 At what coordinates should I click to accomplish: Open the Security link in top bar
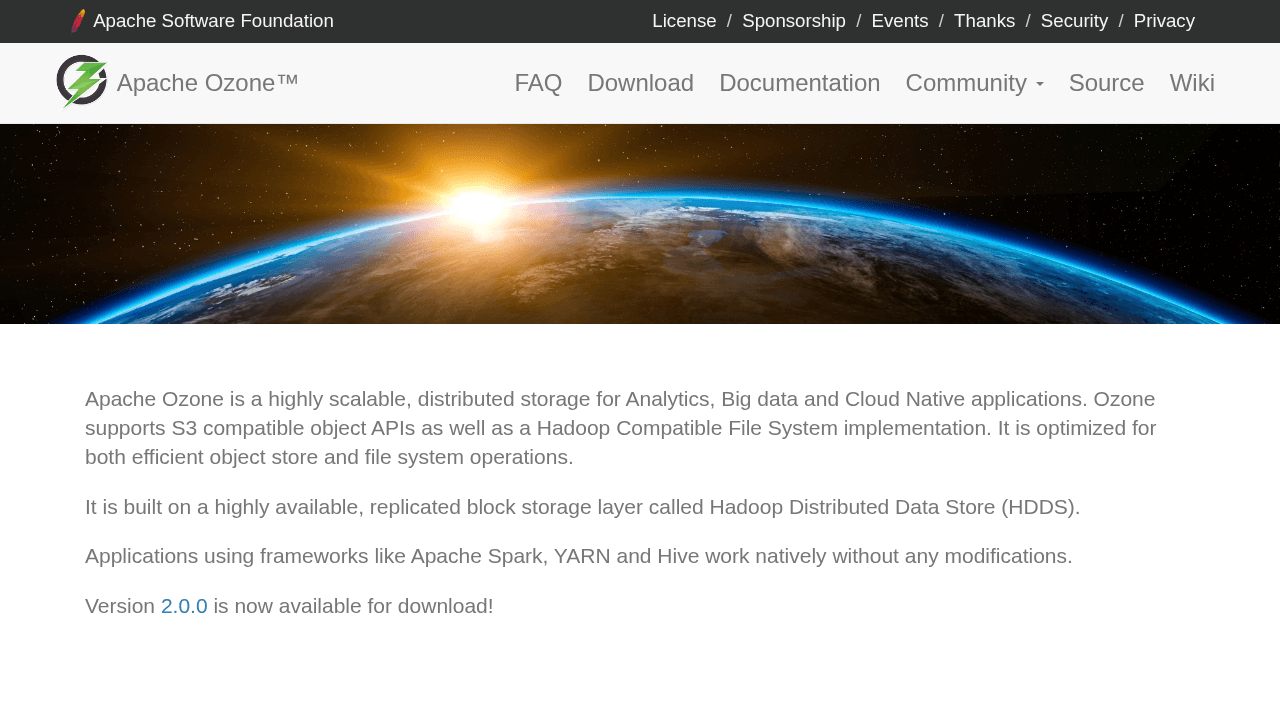[1074, 21]
